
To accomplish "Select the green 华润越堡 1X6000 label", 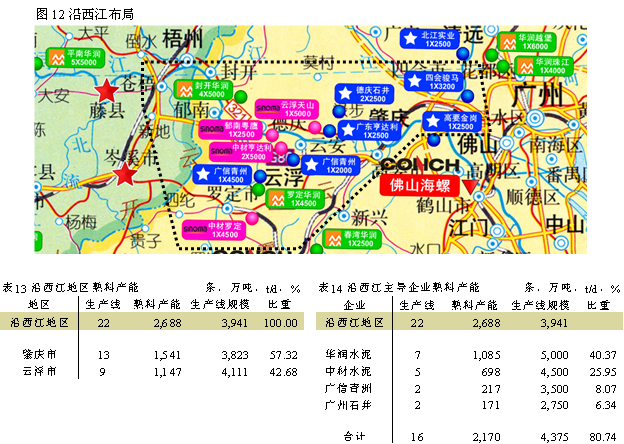I will (x=526, y=42).
